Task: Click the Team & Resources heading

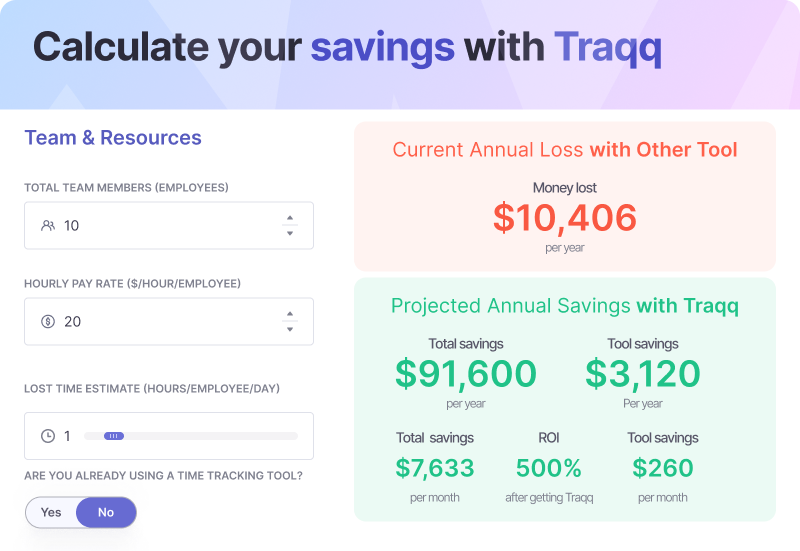Action: [113, 138]
